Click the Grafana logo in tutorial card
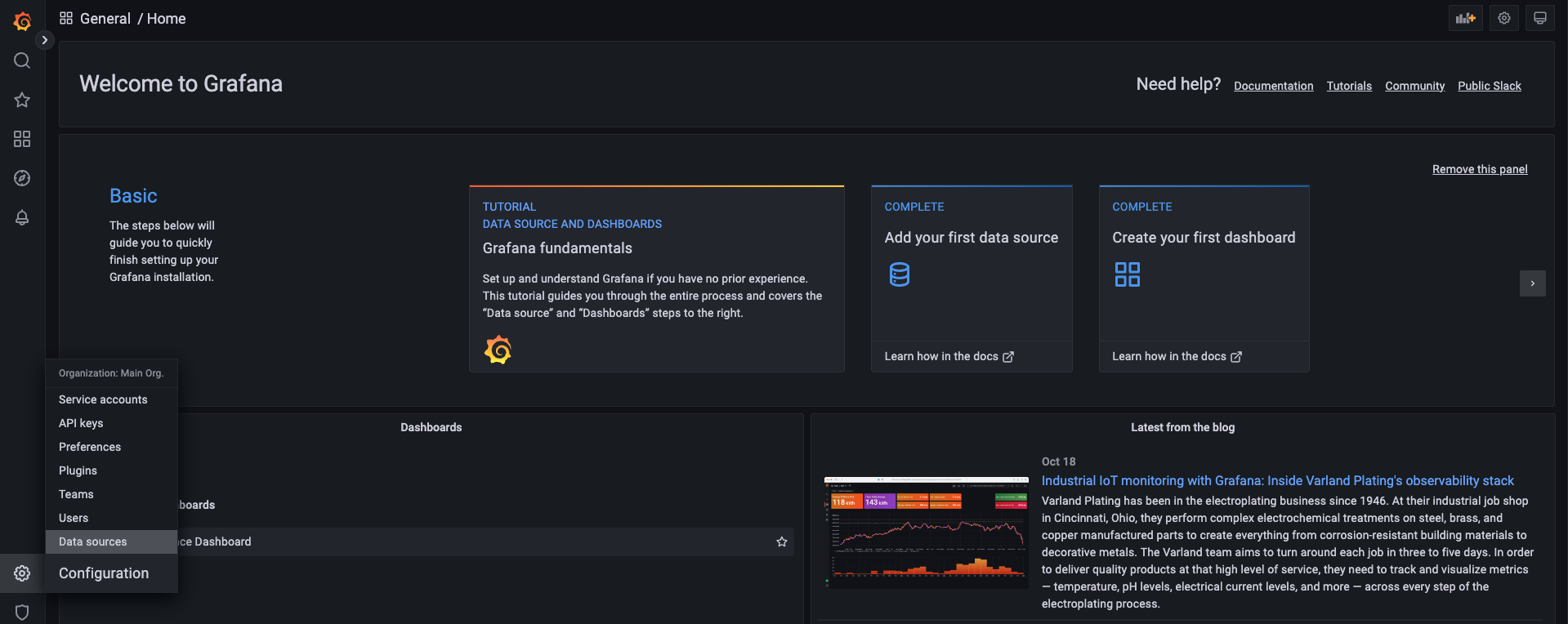 tap(498, 350)
